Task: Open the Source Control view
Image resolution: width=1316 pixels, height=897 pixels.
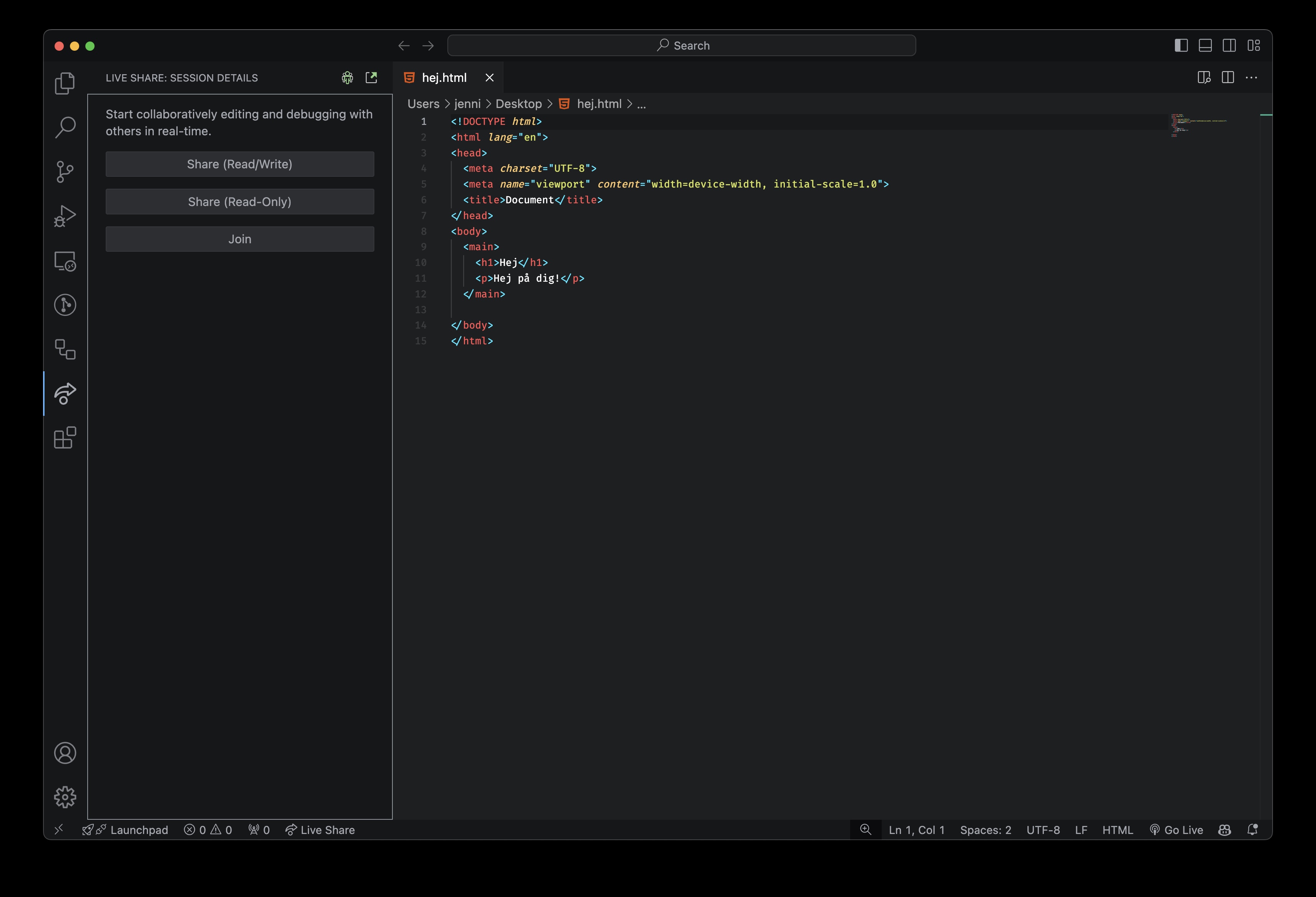Action: tap(65, 171)
